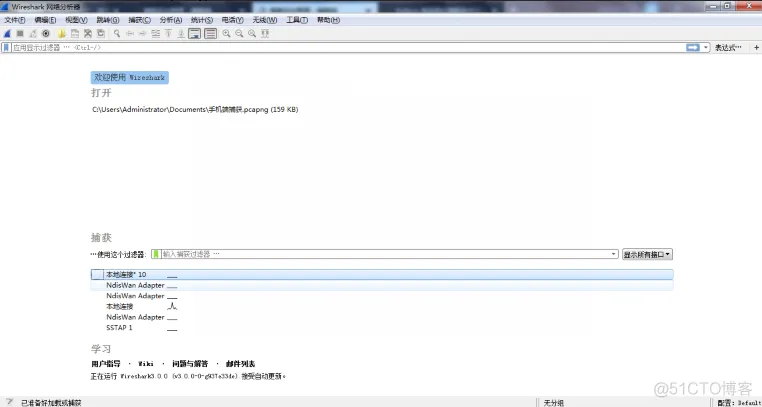Image resolution: width=762 pixels, height=407 pixels.
Task: Toggle packet list colorize rules icon
Action: [210, 34]
